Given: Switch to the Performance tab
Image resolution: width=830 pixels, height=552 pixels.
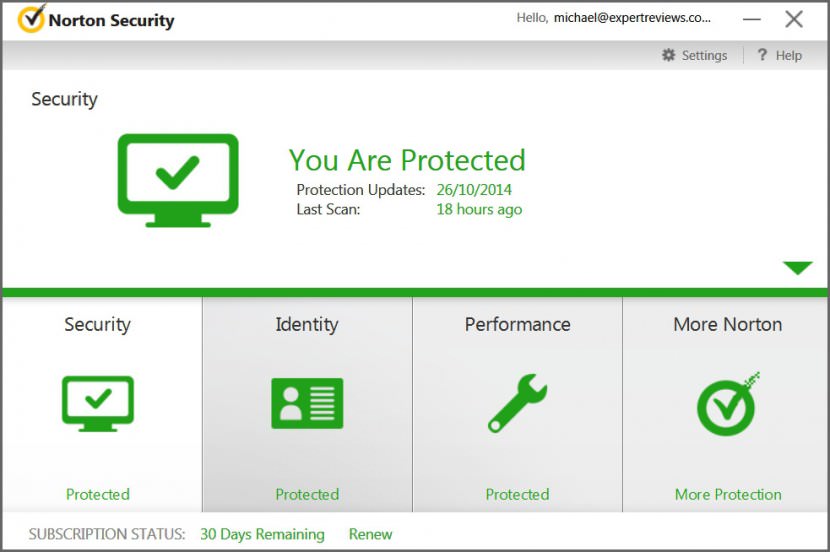Looking at the screenshot, I should (517, 324).
